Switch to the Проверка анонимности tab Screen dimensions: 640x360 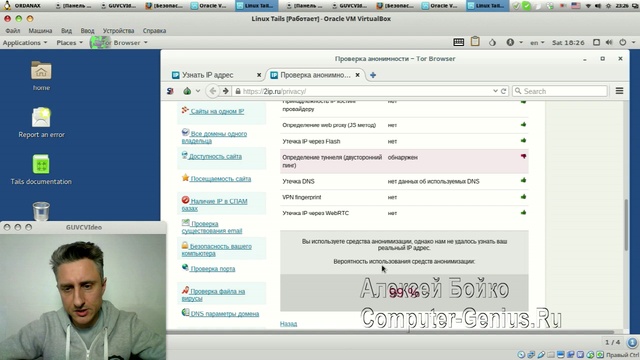tap(315, 75)
